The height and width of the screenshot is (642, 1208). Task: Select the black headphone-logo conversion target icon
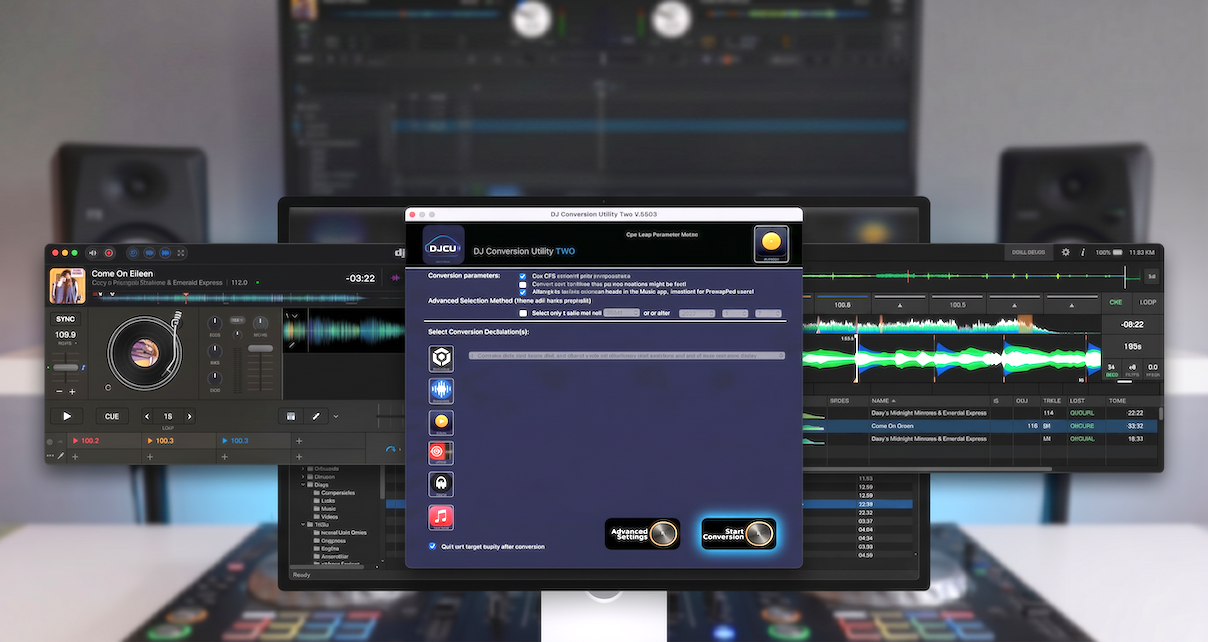[441, 485]
